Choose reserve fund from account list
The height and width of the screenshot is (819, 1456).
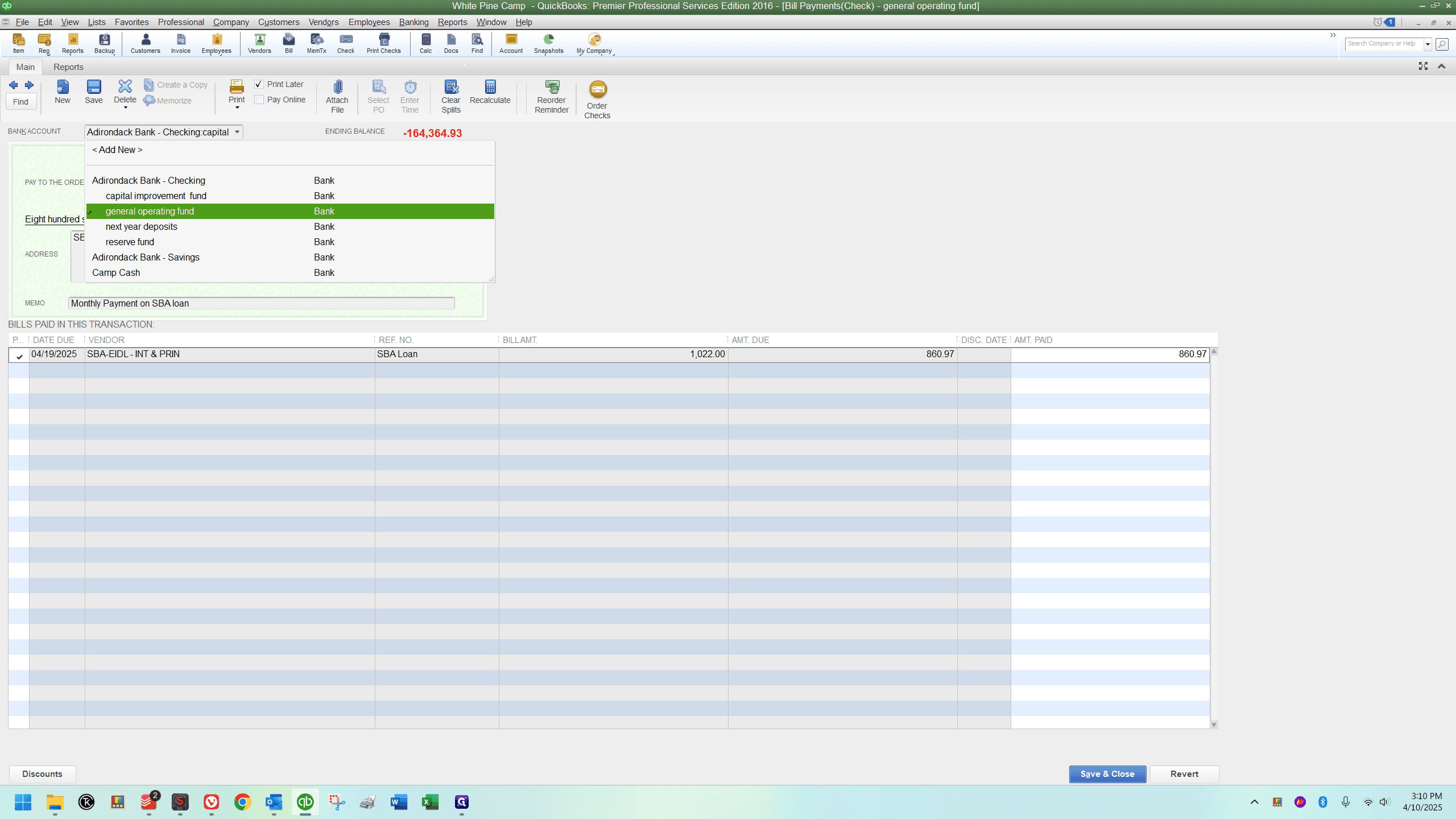[290, 242]
